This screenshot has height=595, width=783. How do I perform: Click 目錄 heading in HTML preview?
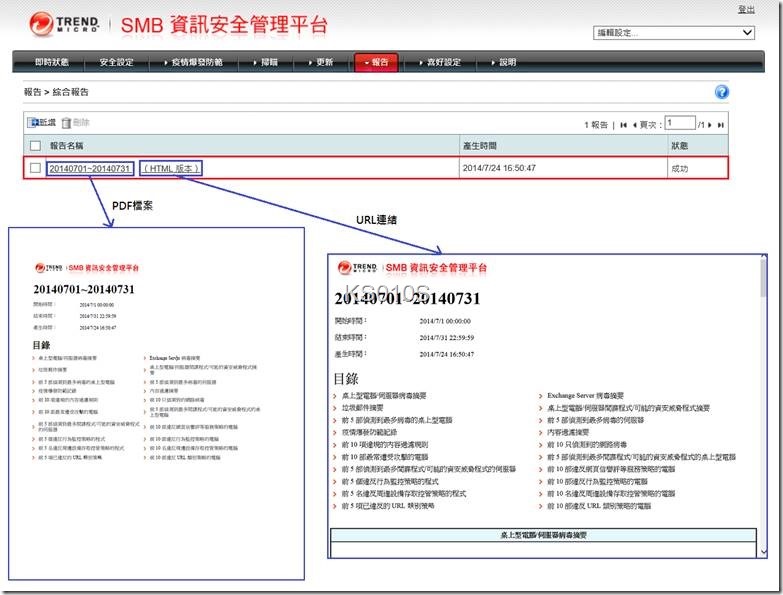(x=346, y=378)
